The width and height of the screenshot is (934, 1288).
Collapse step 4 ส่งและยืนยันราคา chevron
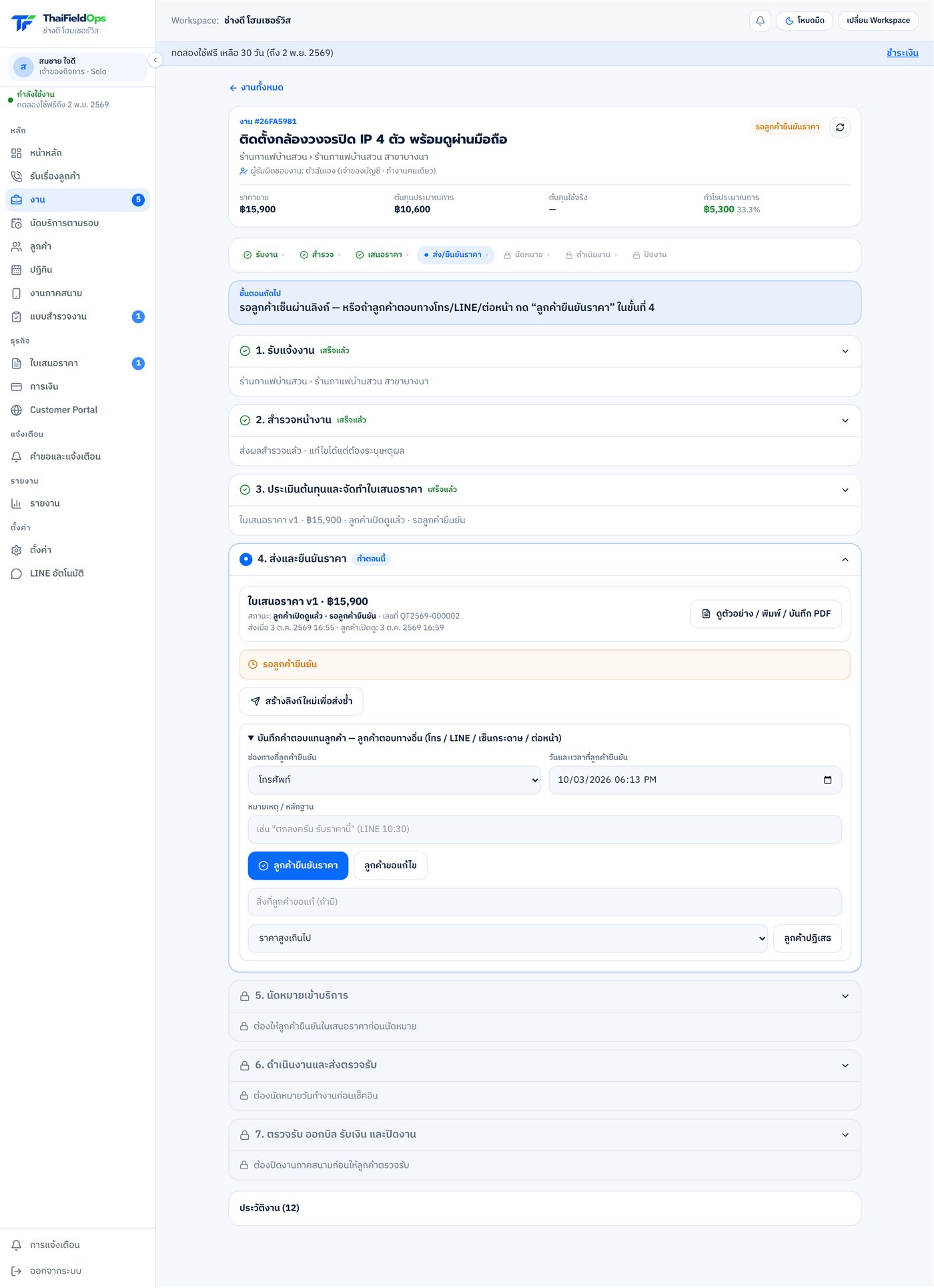845,559
